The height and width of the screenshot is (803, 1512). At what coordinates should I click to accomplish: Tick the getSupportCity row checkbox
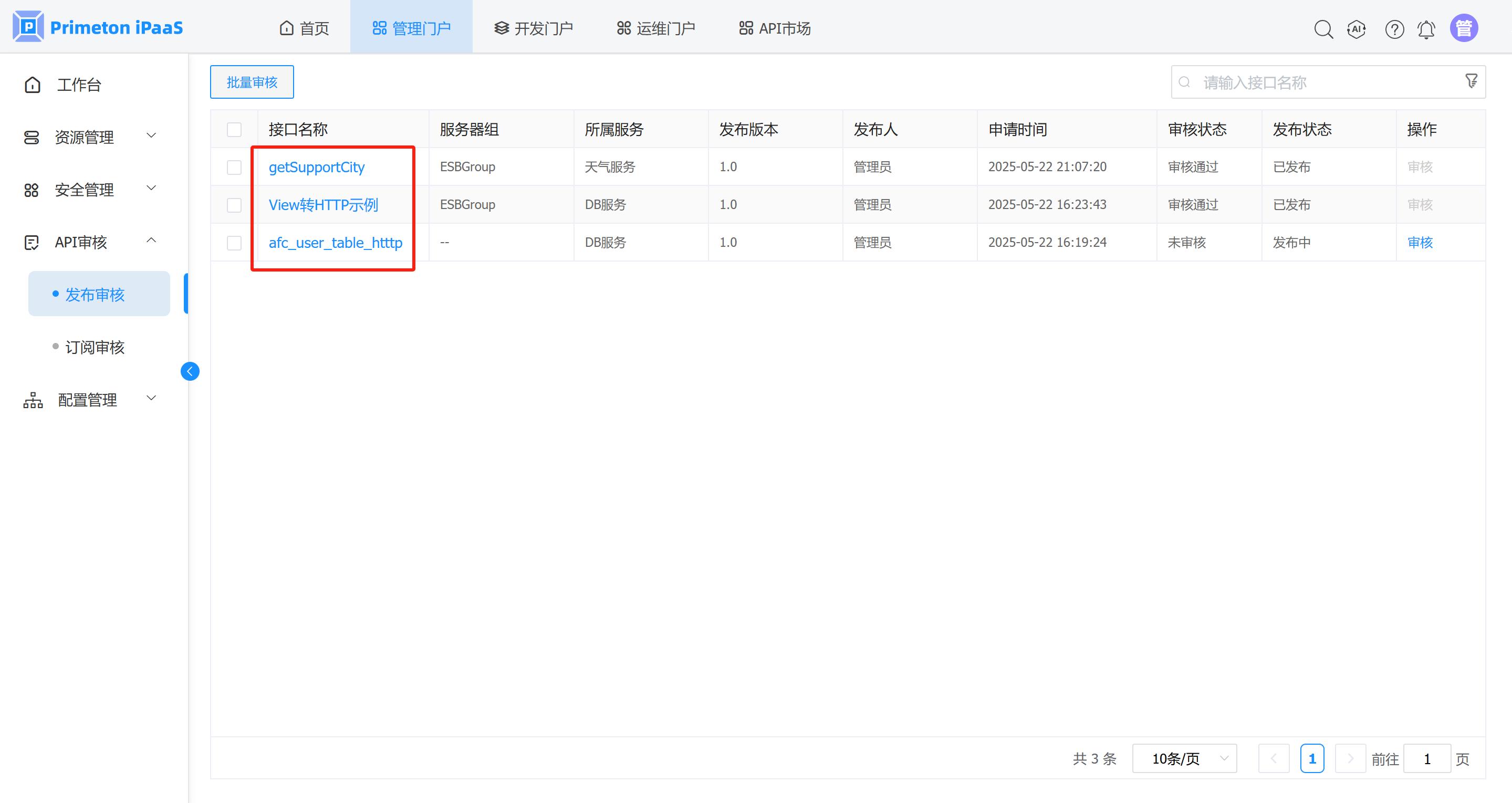[x=234, y=168]
